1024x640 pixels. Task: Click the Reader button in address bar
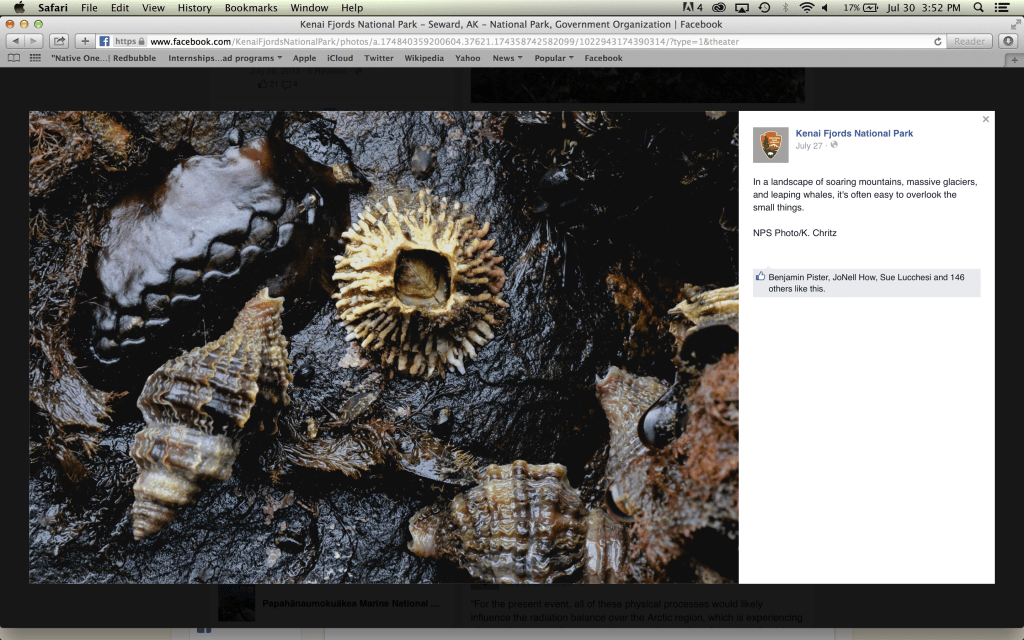pos(968,41)
